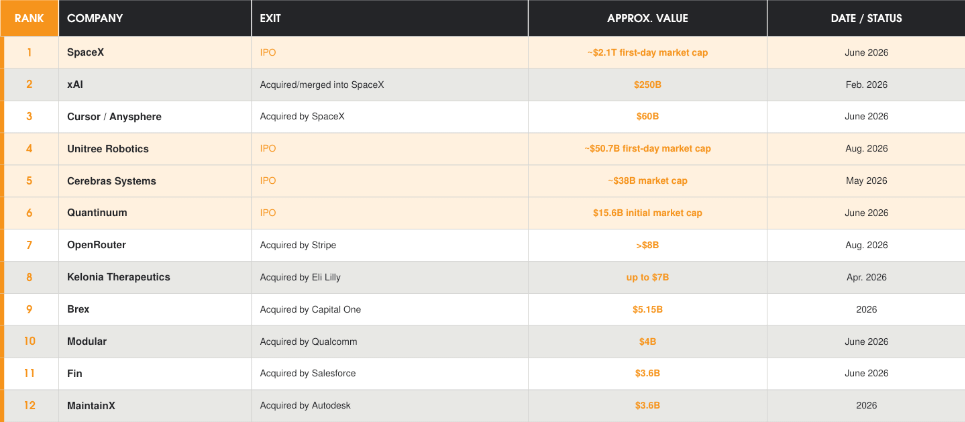The height and width of the screenshot is (422, 965).
Task: Click Kelonia Therapeutics company name
Action: coord(119,277)
